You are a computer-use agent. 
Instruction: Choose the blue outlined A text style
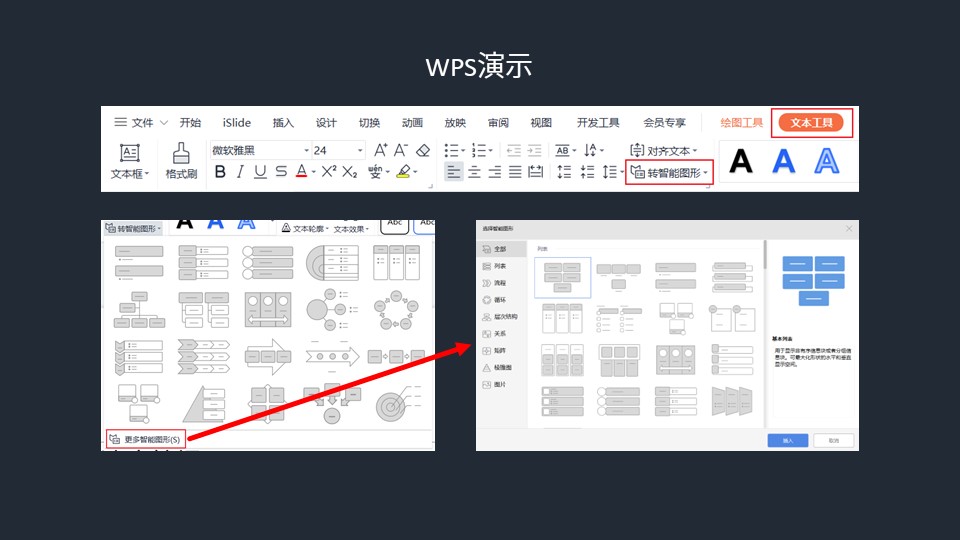click(827, 162)
